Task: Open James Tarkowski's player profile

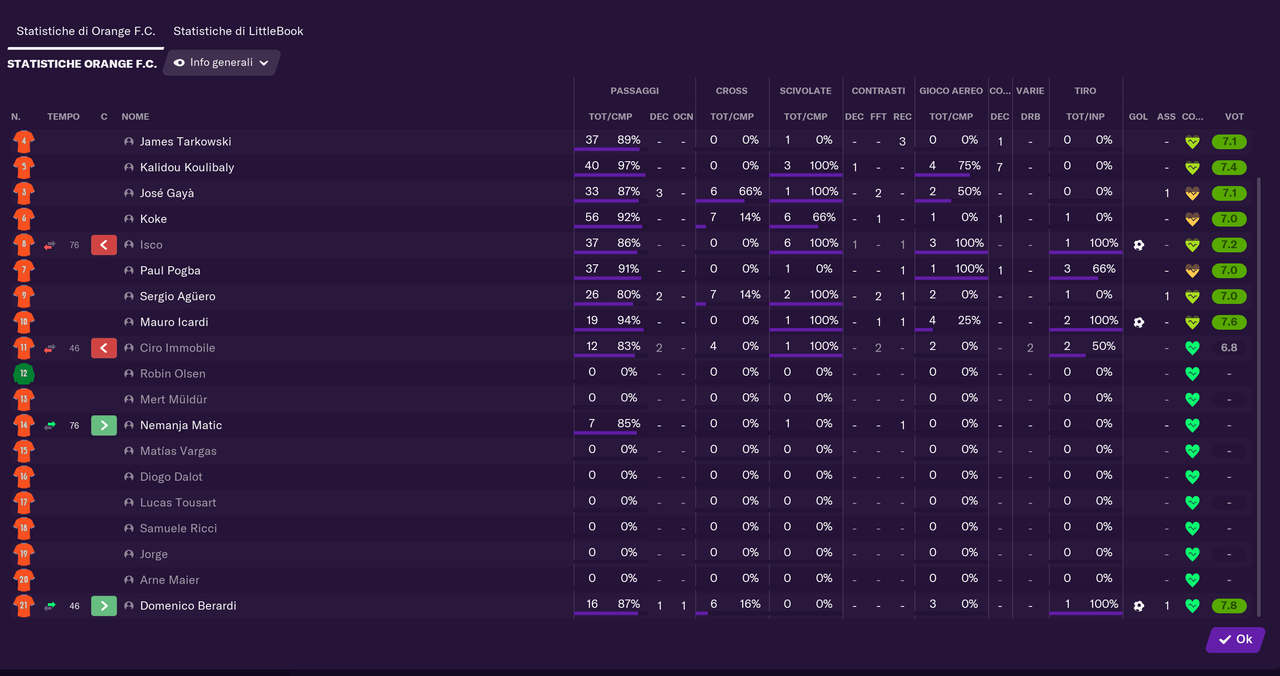Action: (x=185, y=142)
